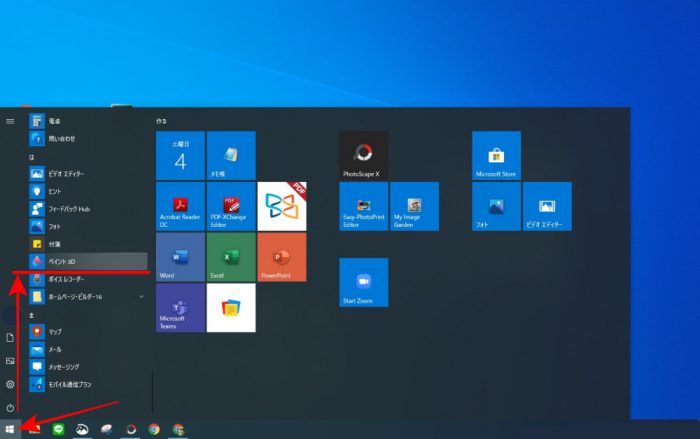This screenshot has width=700, height=439.
Task: Click the Start Zoom tile
Action: [364, 282]
